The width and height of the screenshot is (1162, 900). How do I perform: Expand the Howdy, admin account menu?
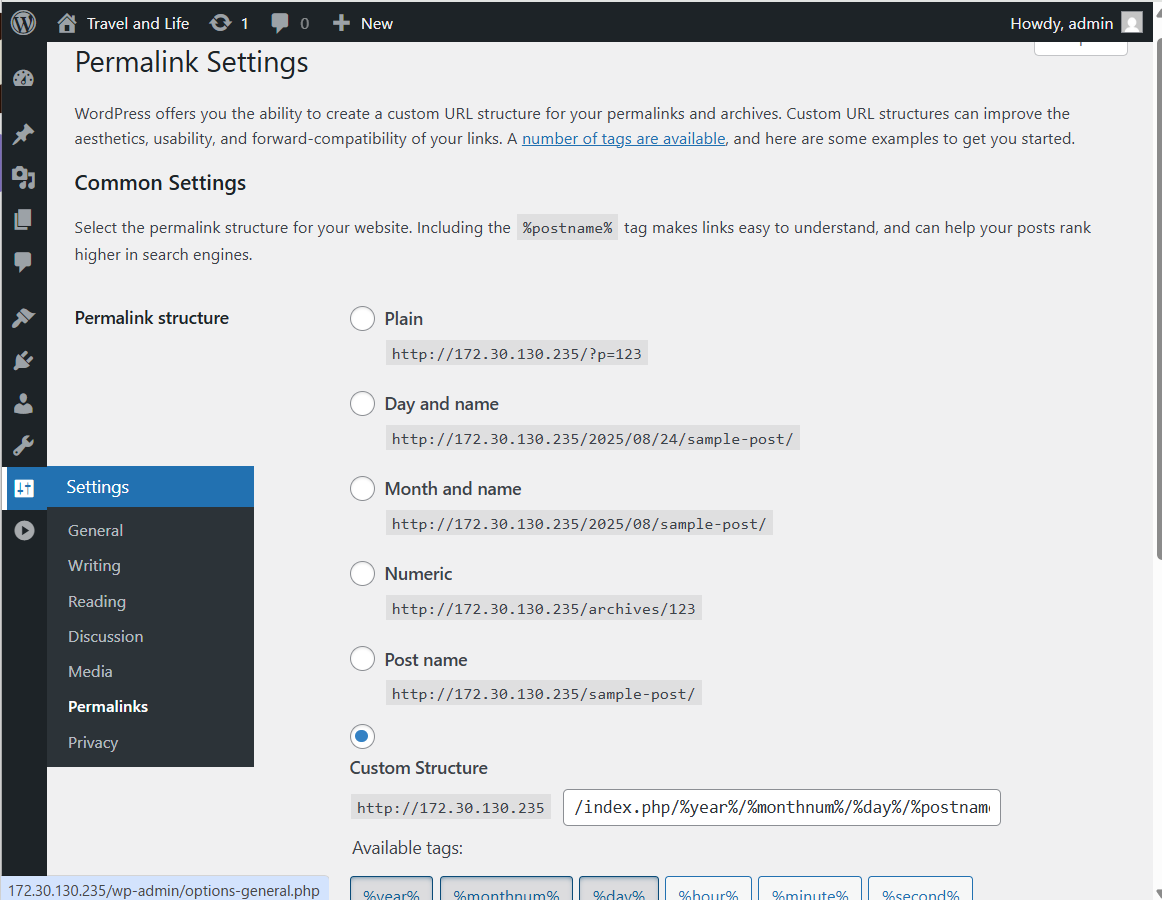pos(1074,23)
